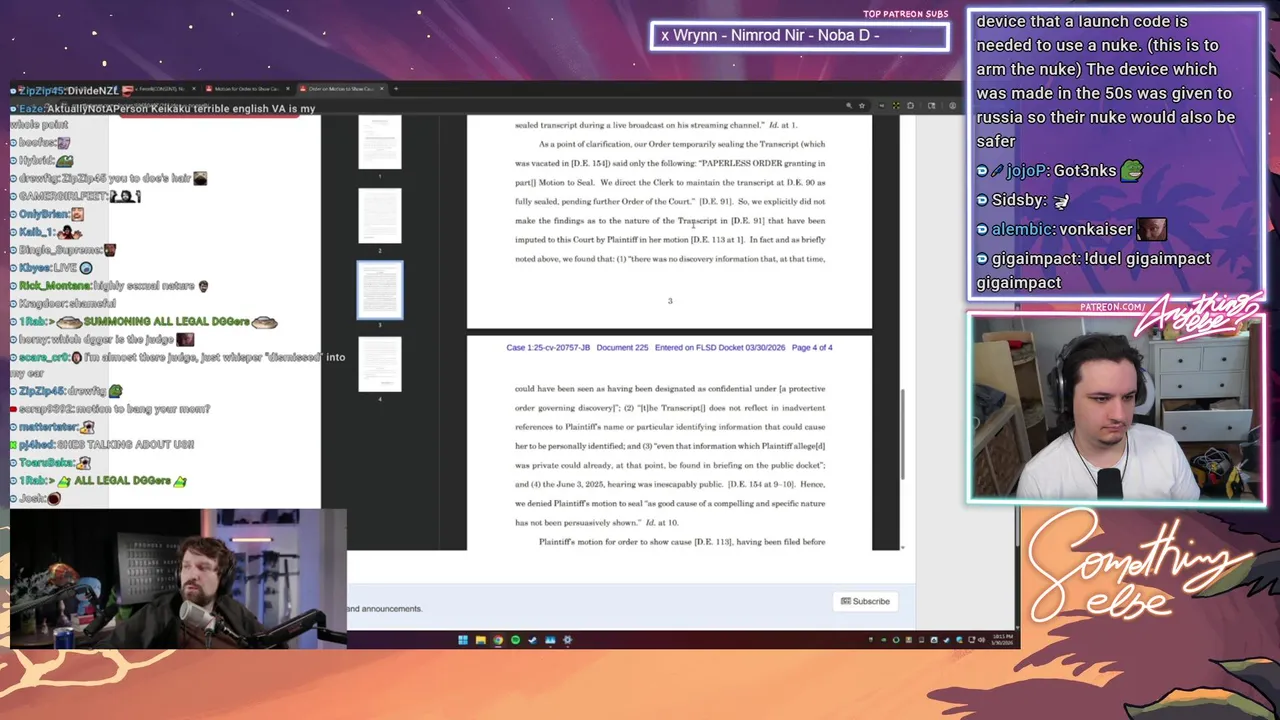
Task: Close the 'Order on Motion to Show Cause' tab
Action: point(381,89)
